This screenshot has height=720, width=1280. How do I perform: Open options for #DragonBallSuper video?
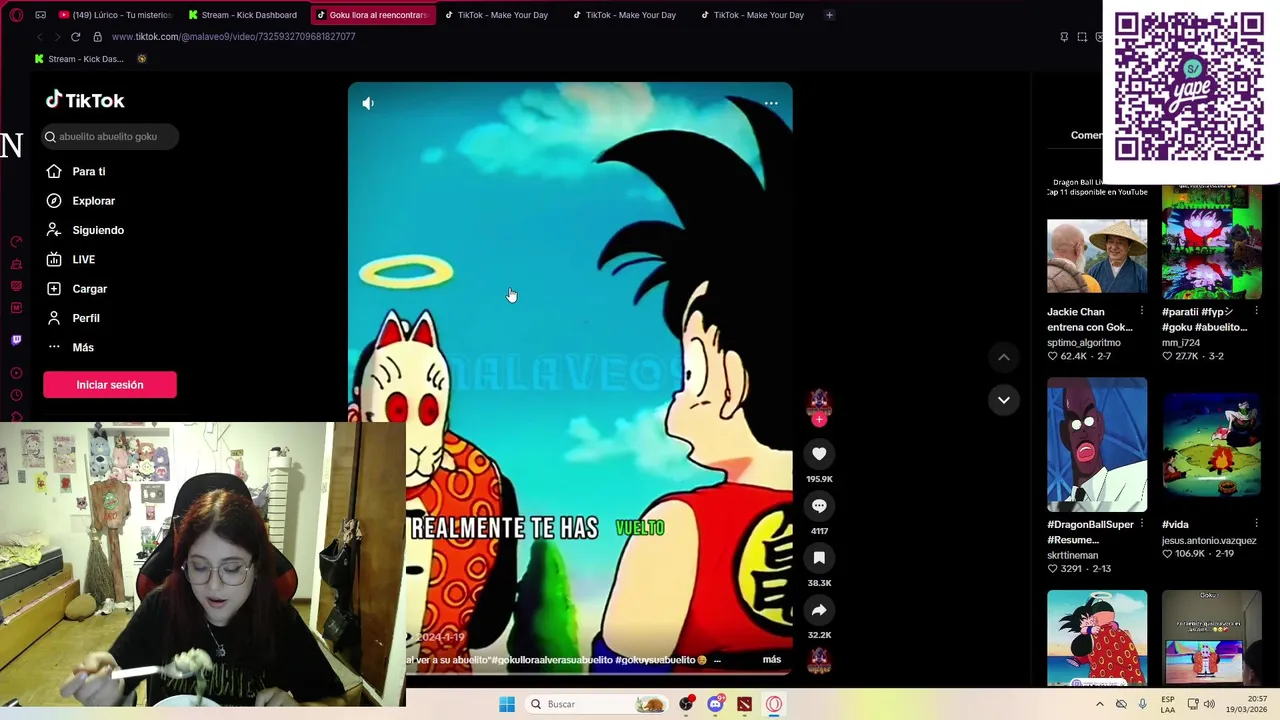[x=1141, y=524]
